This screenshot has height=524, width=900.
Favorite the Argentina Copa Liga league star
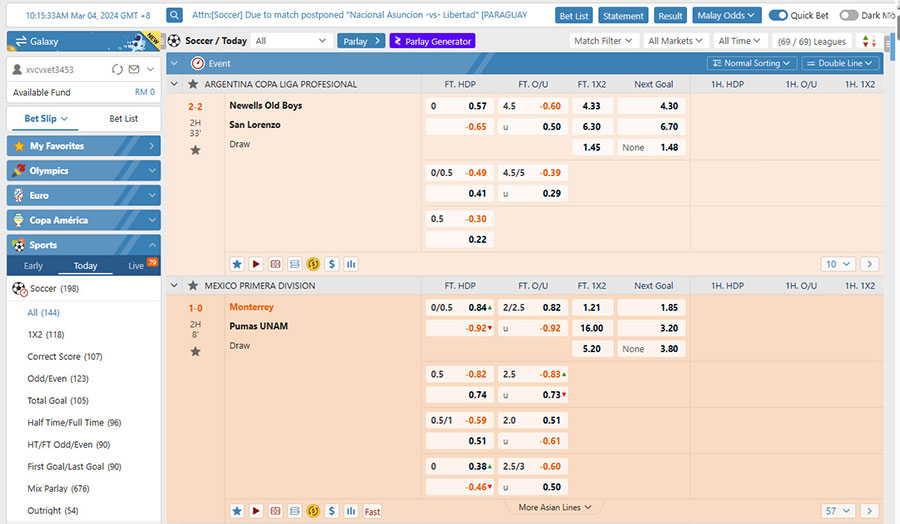click(x=193, y=85)
